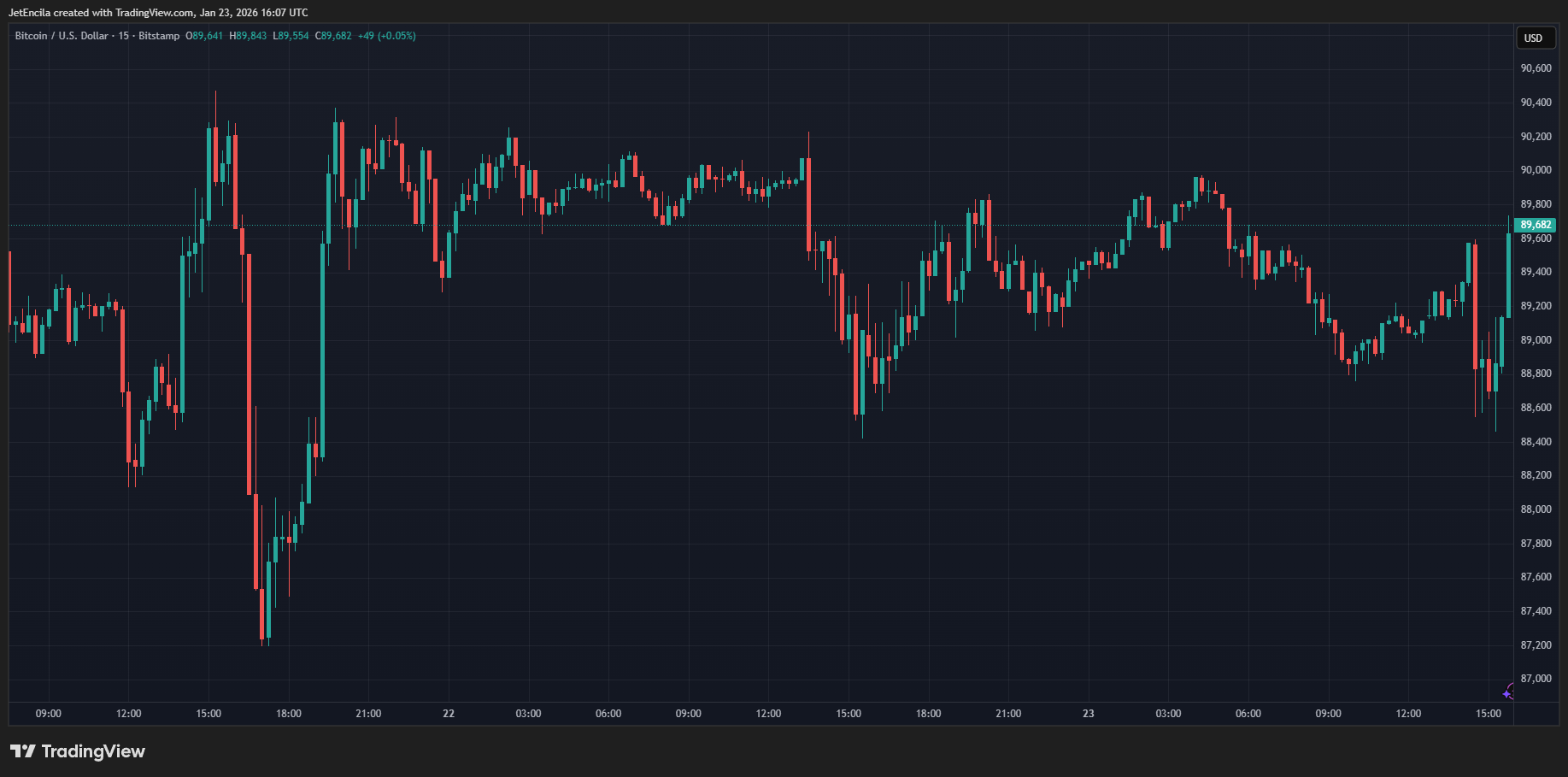Click the 88,000 label on the price axis

[1536, 509]
